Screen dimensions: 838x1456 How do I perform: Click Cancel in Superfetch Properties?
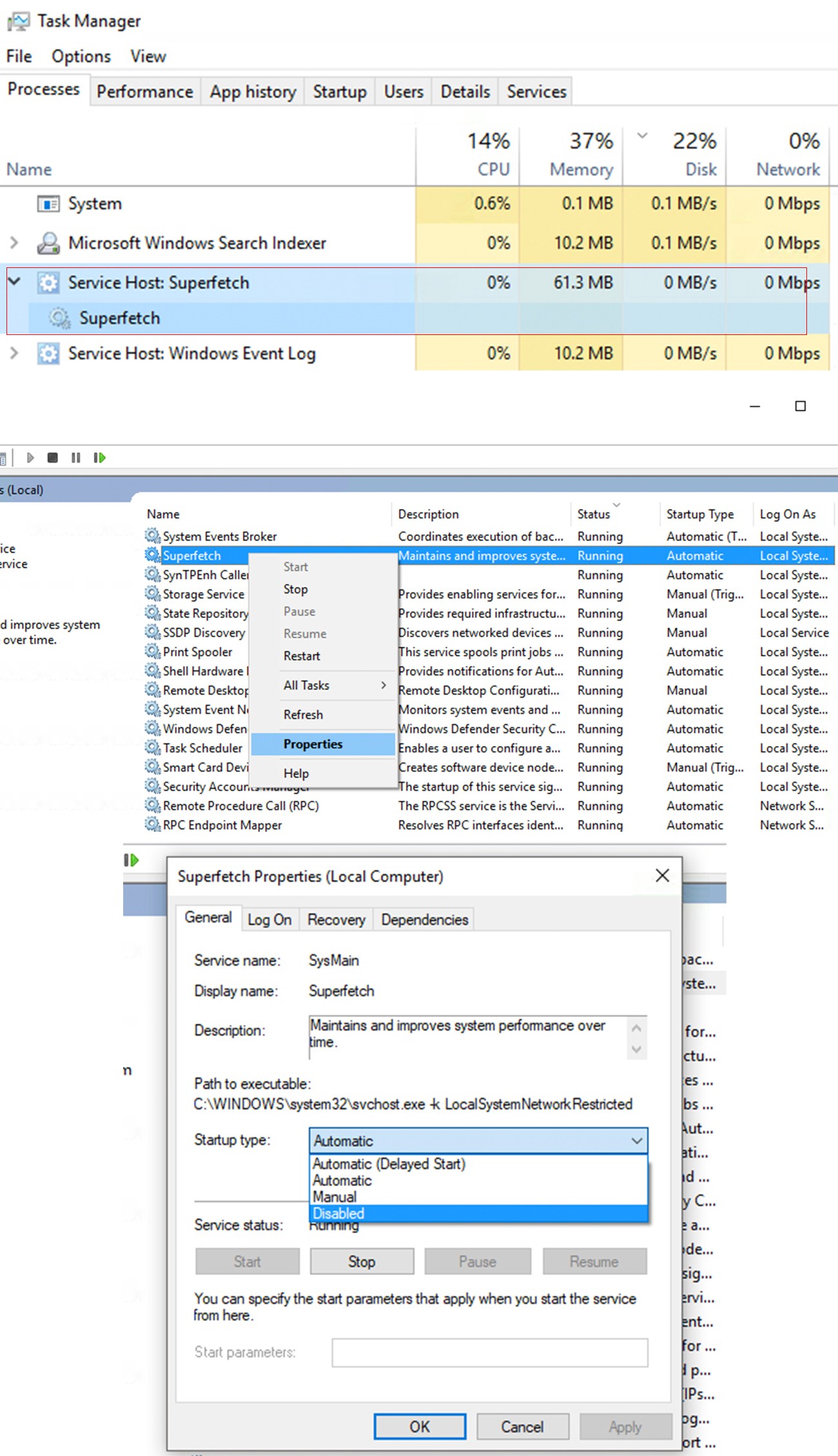pyautogui.click(x=523, y=1426)
